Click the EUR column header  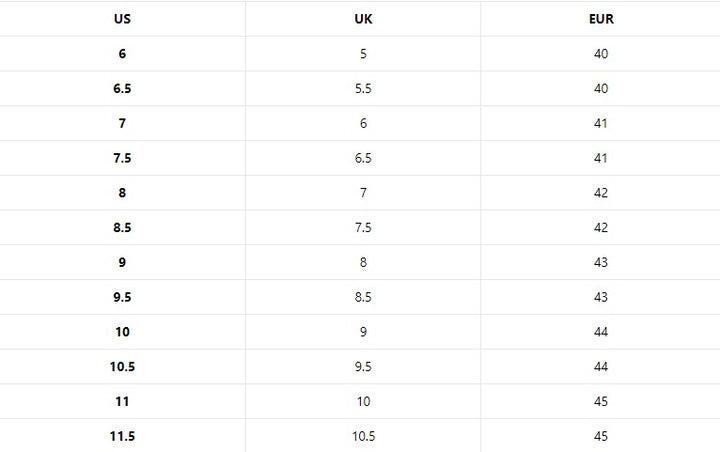pyautogui.click(x=600, y=19)
